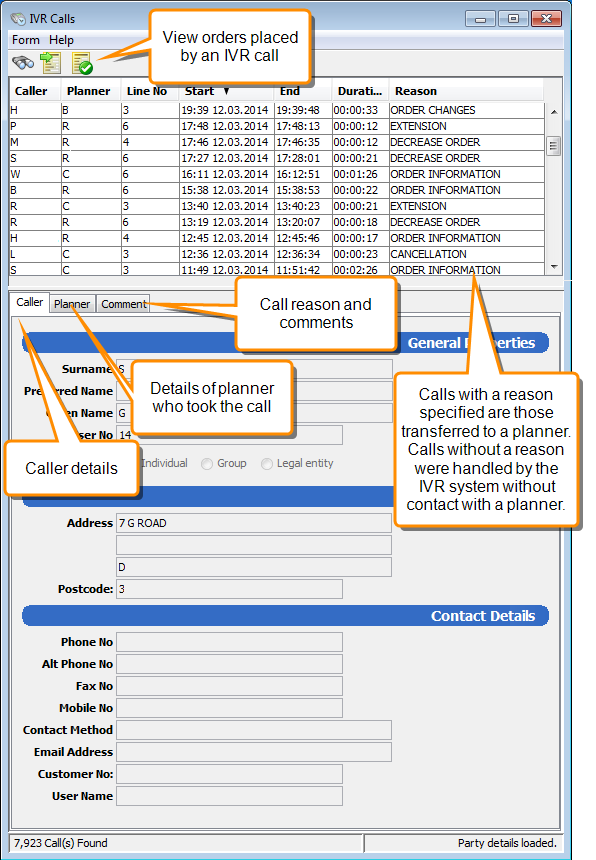Screen dimensions: 596x860
Task: Click the IVR Calls title bar icon
Action: pos(18,19)
